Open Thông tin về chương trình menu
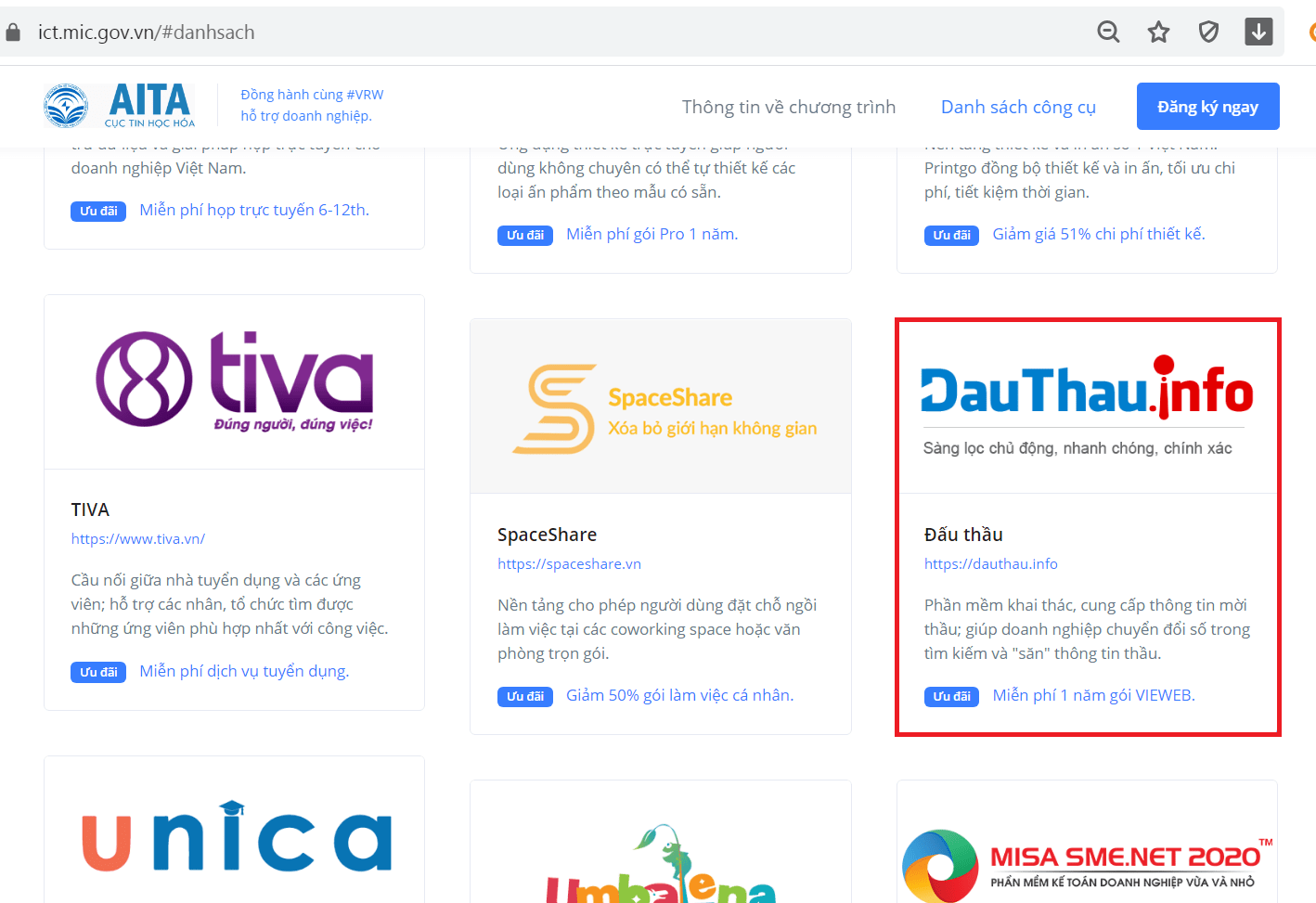 pos(789,107)
